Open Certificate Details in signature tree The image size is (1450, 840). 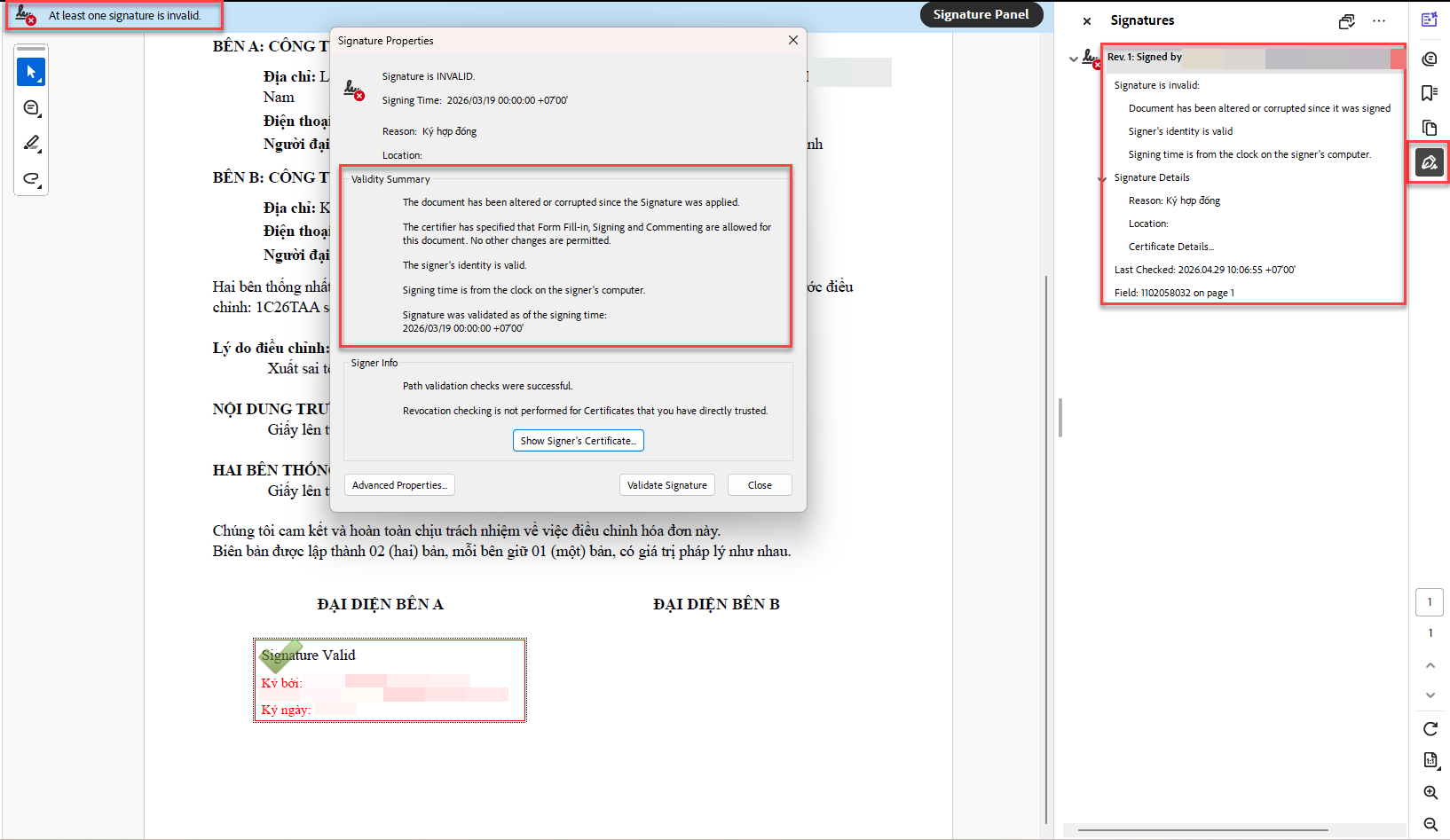[1170, 247]
